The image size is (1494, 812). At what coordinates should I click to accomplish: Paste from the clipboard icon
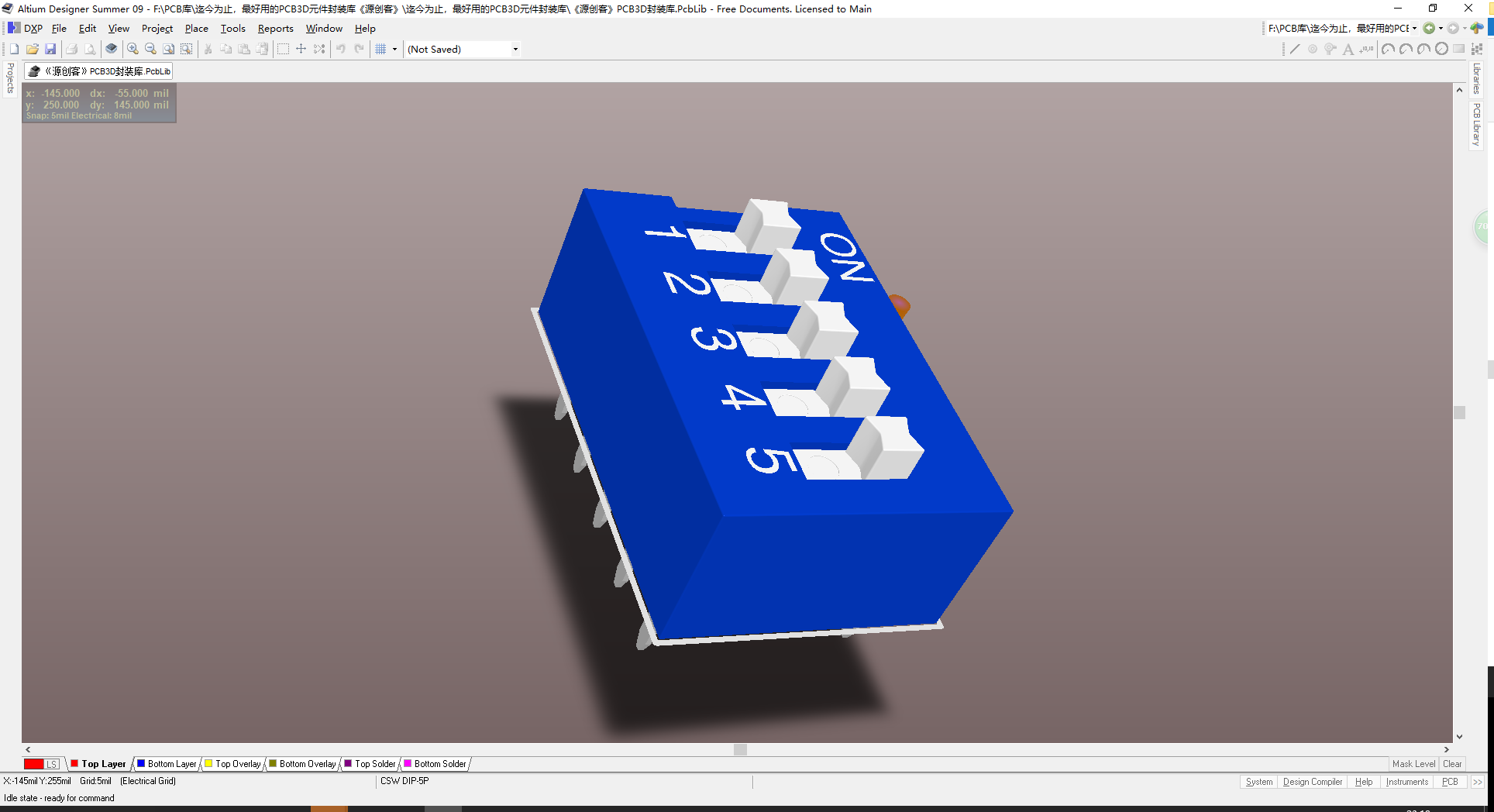(244, 49)
